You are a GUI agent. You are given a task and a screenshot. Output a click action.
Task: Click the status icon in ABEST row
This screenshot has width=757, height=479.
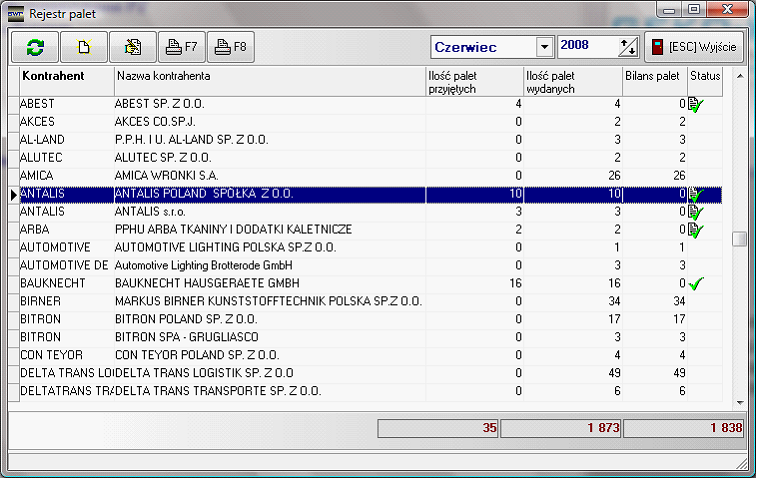pyautogui.click(x=696, y=104)
